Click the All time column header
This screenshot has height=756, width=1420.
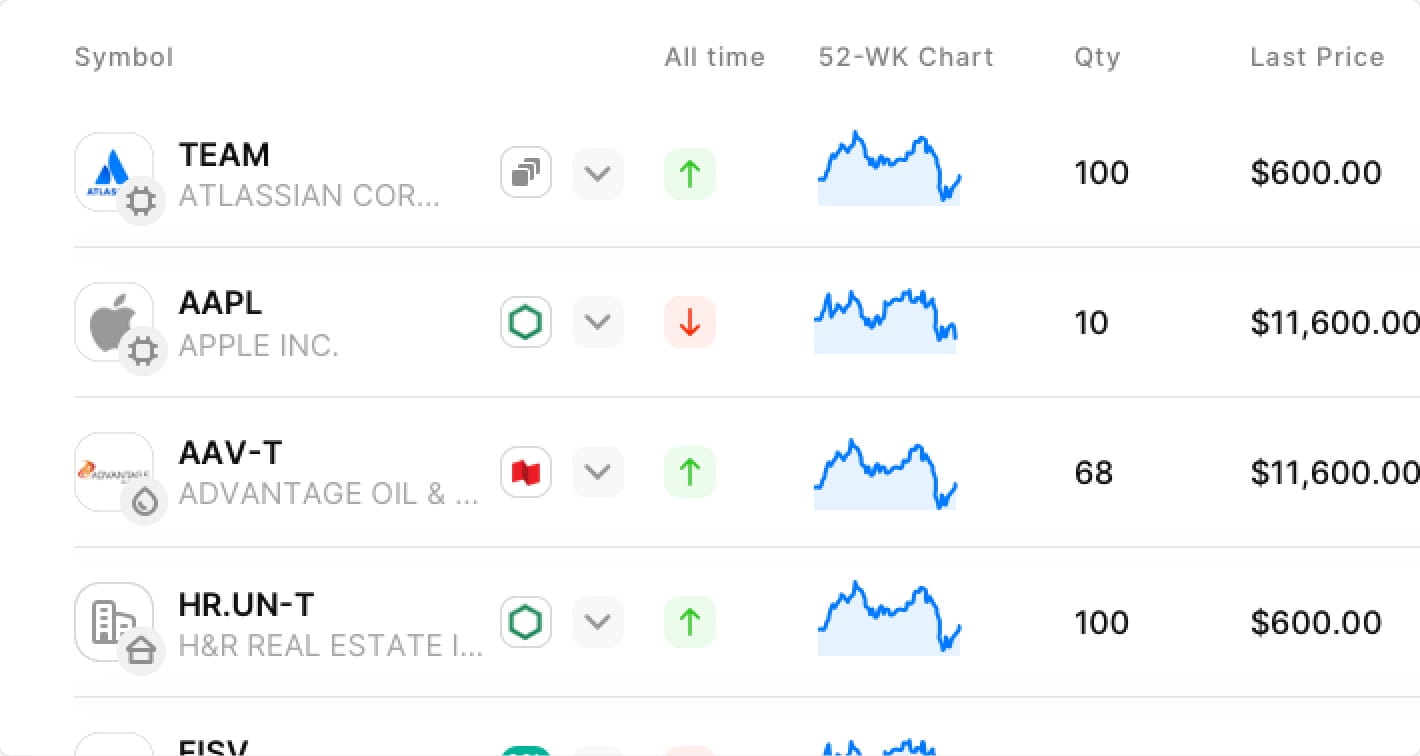pos(714,57)
